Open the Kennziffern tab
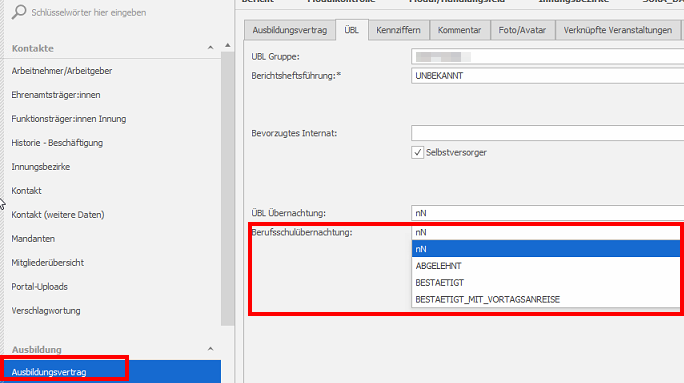Screen dimensions: 684x383 pos(398,30)
